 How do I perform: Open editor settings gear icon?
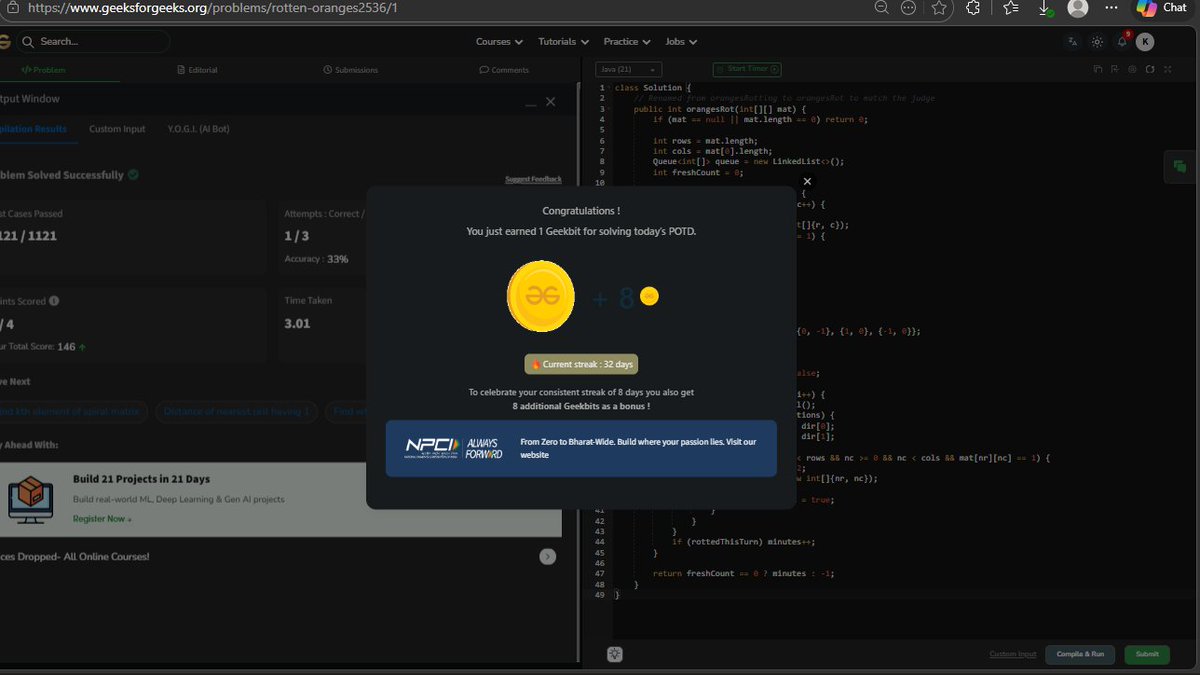(1133, 69)
